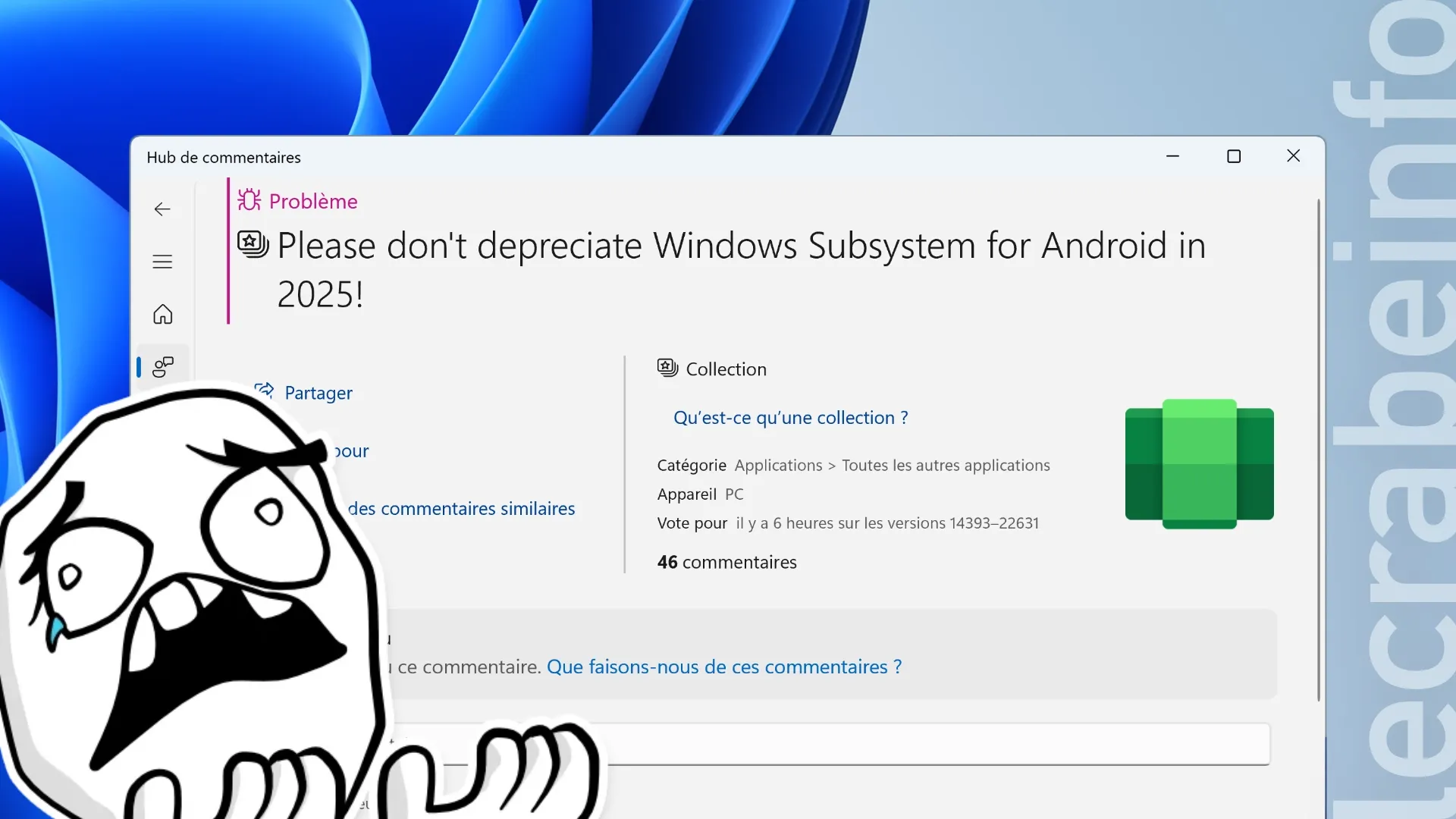Click 'Toutes les autres applications' category text
Viewport: 1456px width, 819px height.
tap(946, 466)
